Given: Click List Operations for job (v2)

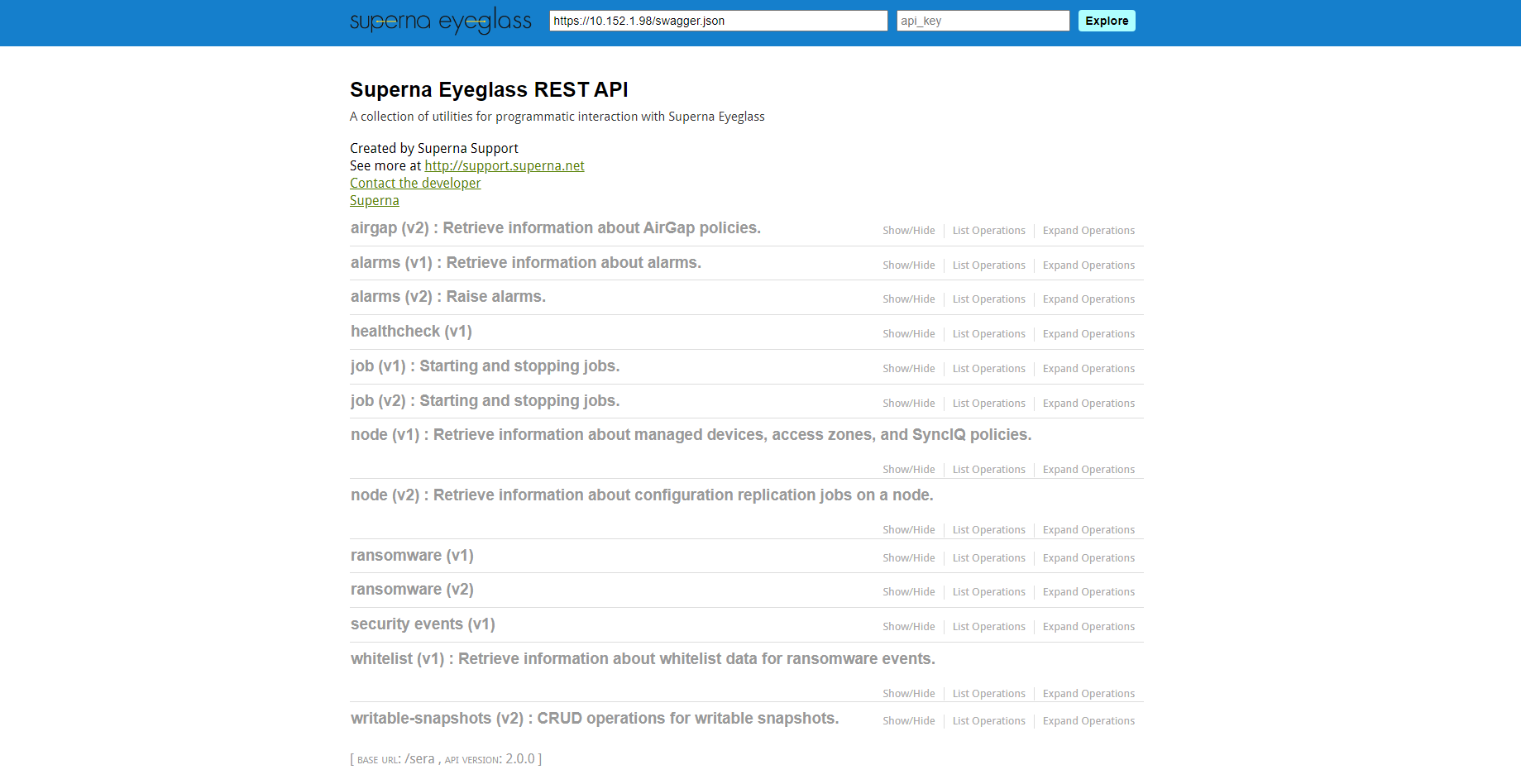Looking at the screenshot, I should coord(989,404).
